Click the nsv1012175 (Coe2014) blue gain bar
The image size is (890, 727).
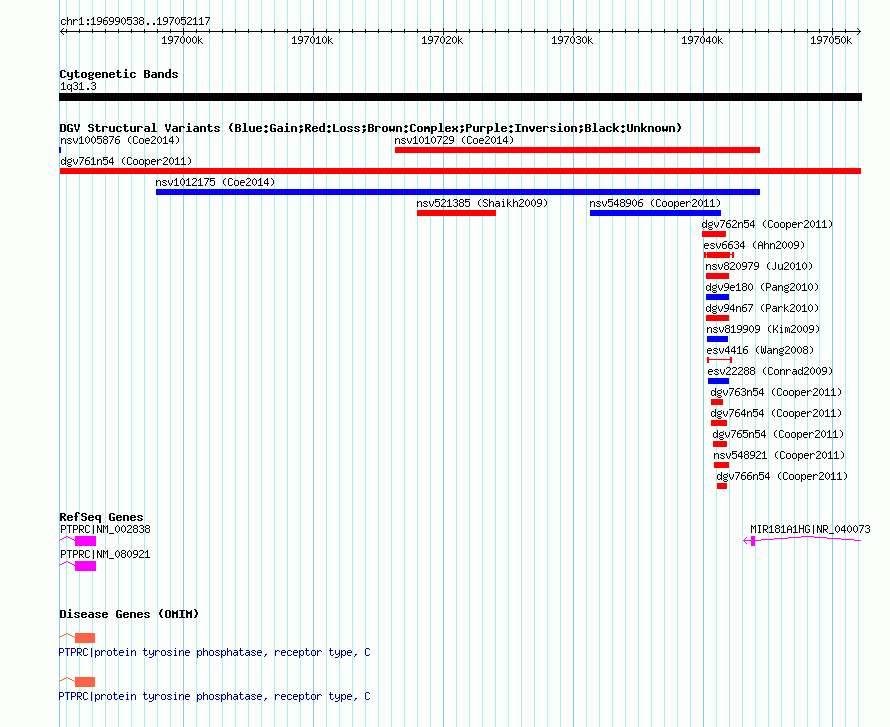[457, 192]
